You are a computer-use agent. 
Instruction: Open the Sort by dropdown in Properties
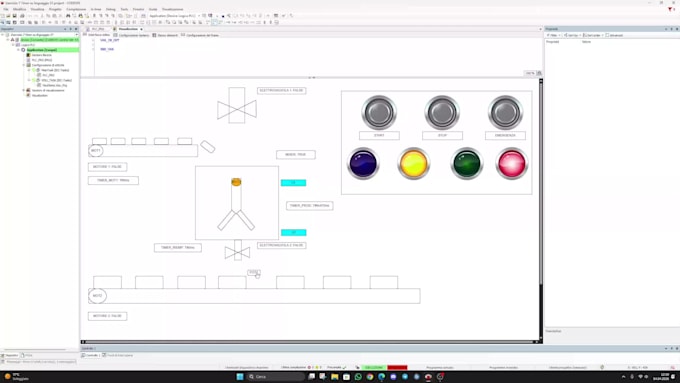click(572, 35)
